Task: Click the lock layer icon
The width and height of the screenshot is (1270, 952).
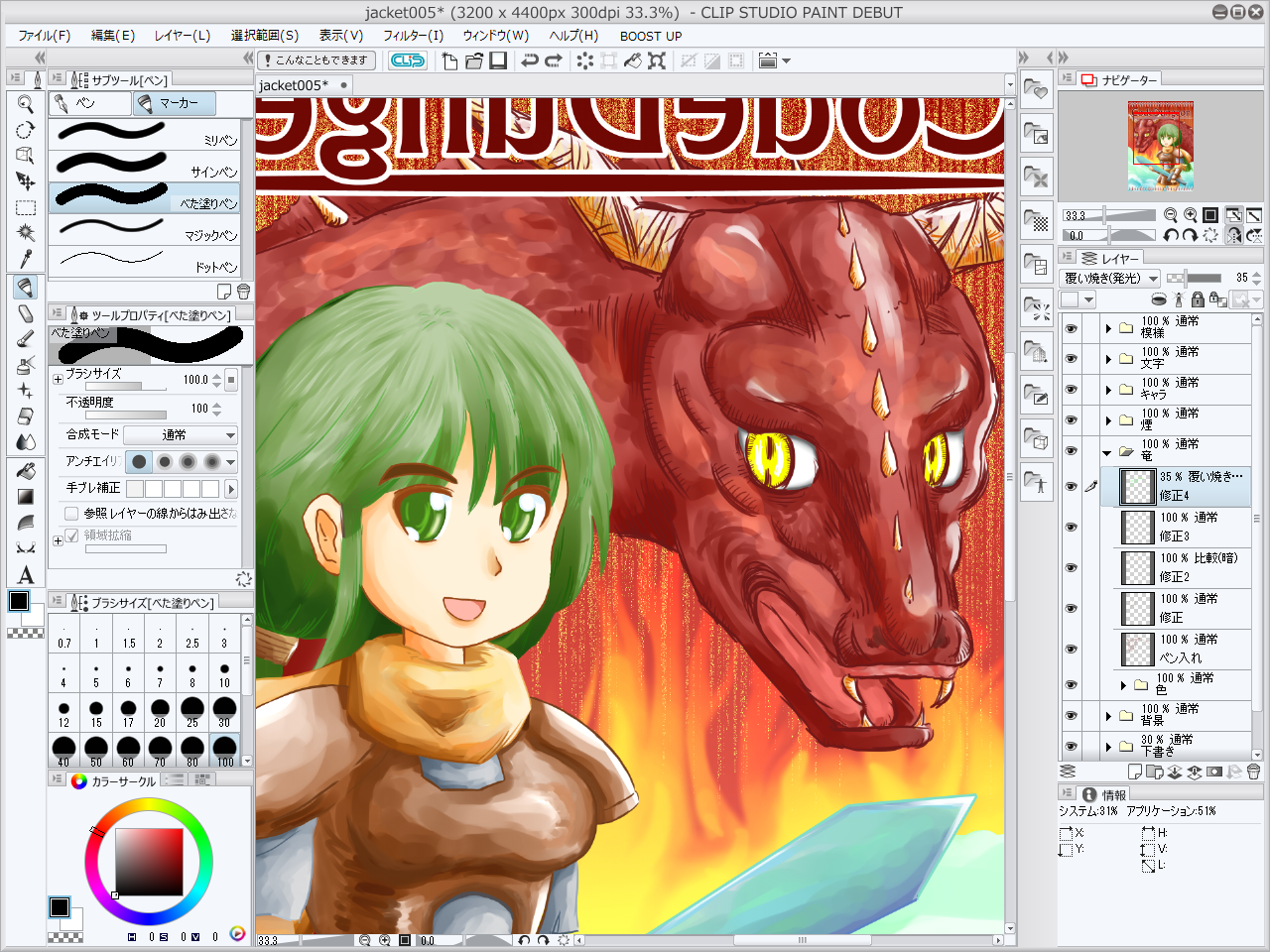Action: pyautogui.click(x=1197, y=299)
